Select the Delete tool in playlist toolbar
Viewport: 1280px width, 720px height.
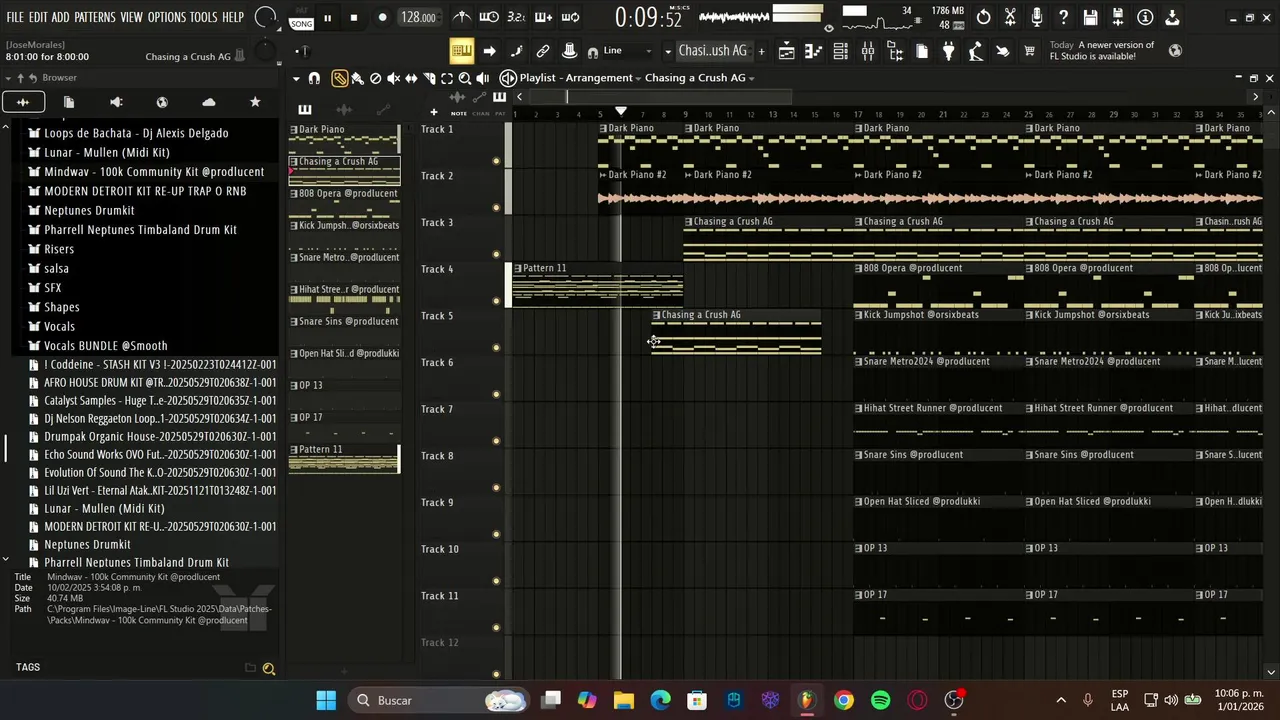click(x=375, y=78)
